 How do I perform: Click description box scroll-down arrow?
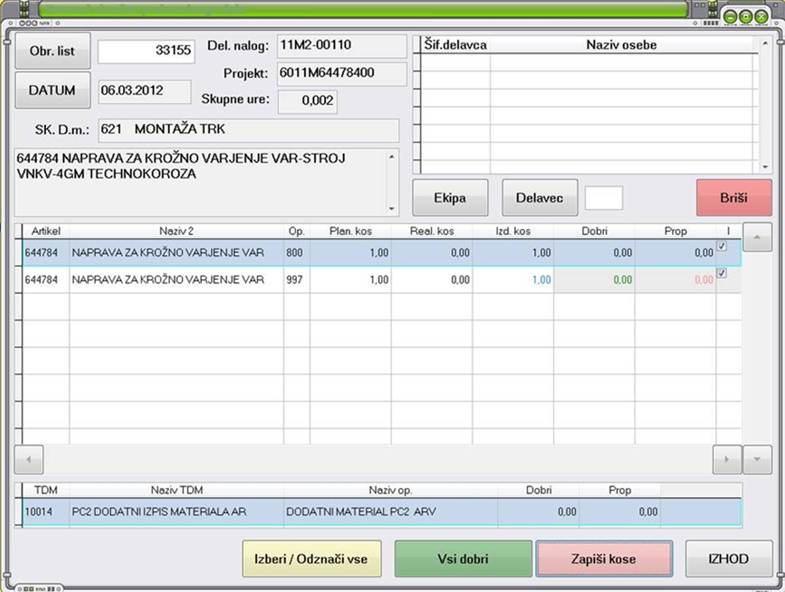tap(391, 208)
